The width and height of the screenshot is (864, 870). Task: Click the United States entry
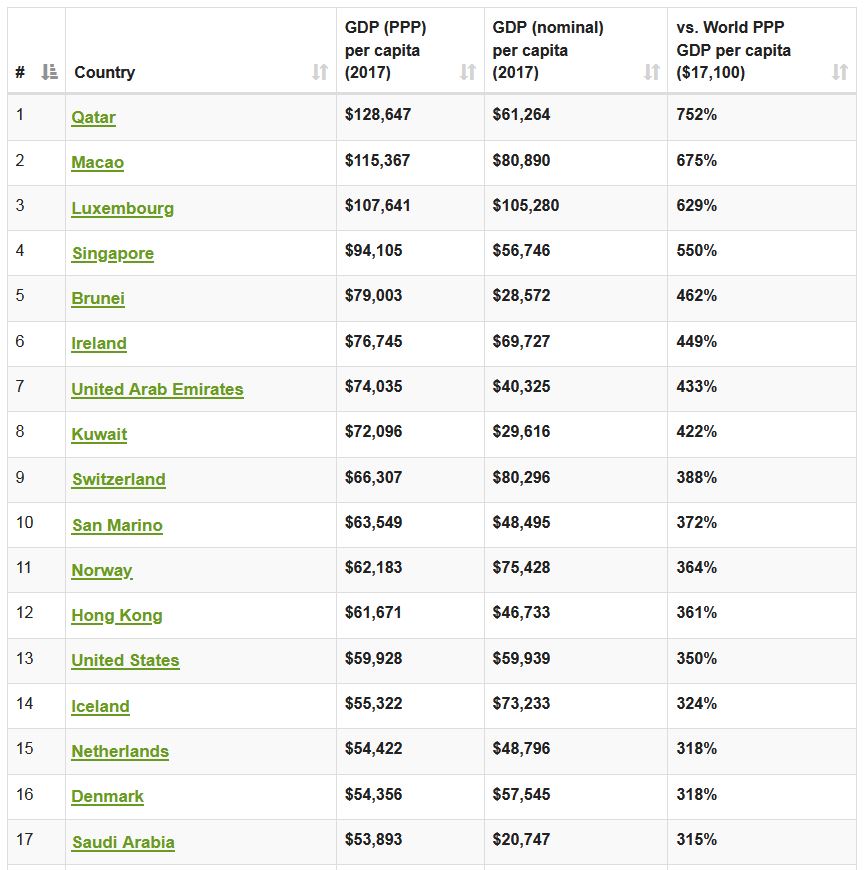coord(124,660)
